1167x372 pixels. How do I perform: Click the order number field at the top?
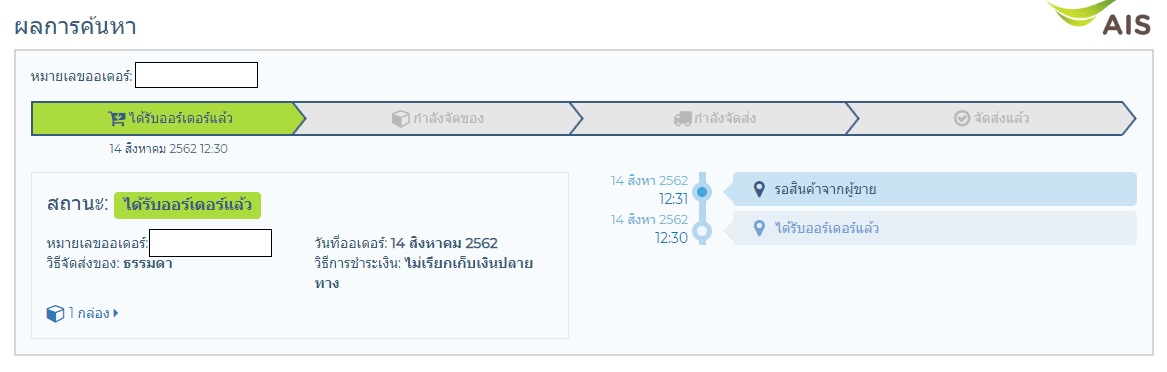coord(196,75)
